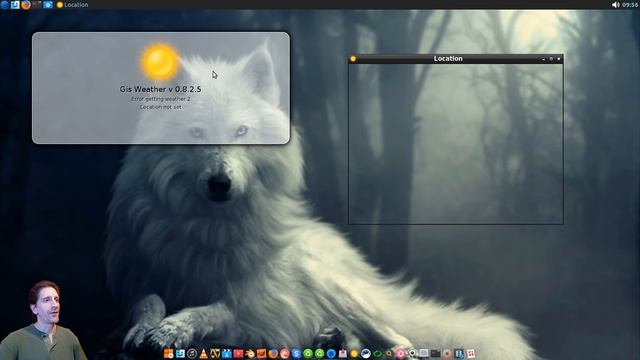Open the blue Finder-style file manager in the dock
This screenshot has height=360, width=640.
coord(180,353)
